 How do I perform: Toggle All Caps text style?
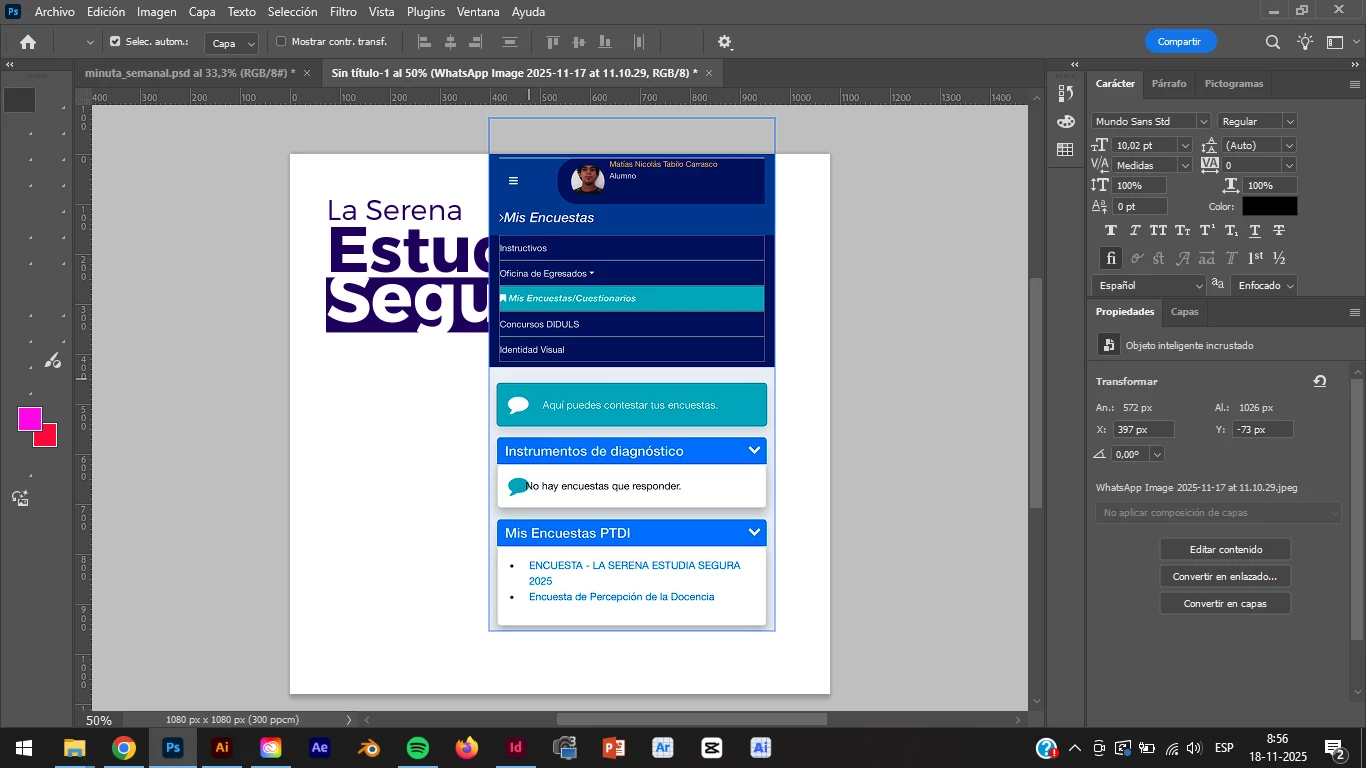tap(1159, 230)
